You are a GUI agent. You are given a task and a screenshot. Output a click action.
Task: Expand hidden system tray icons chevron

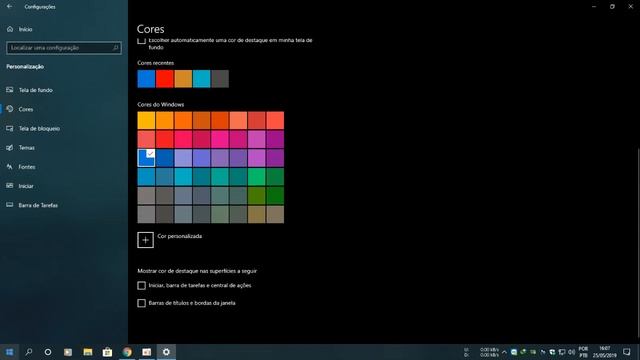504,352
